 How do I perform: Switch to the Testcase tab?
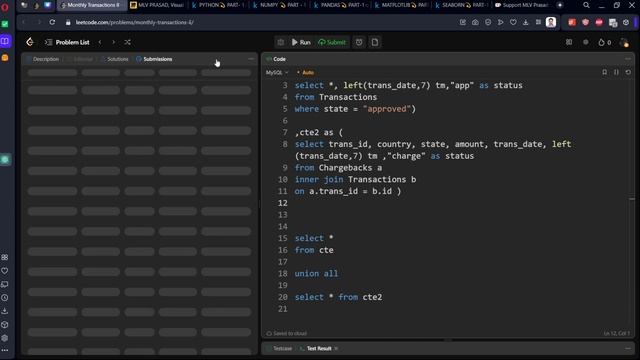click(279, 349)
